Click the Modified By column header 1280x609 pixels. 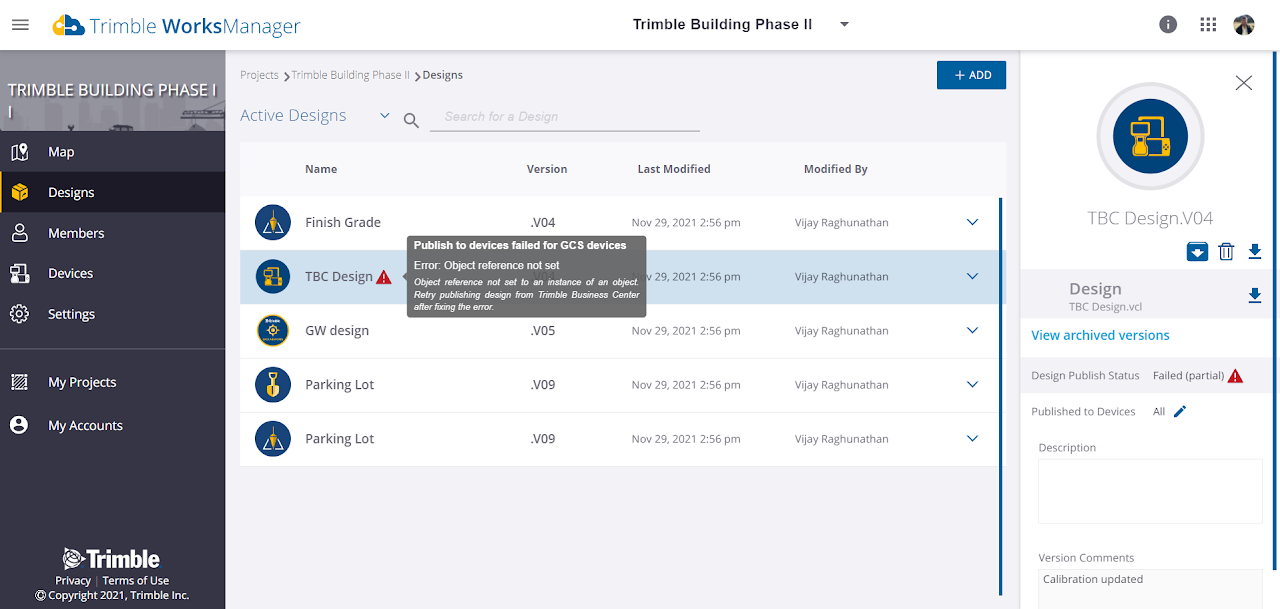[836, 169]
